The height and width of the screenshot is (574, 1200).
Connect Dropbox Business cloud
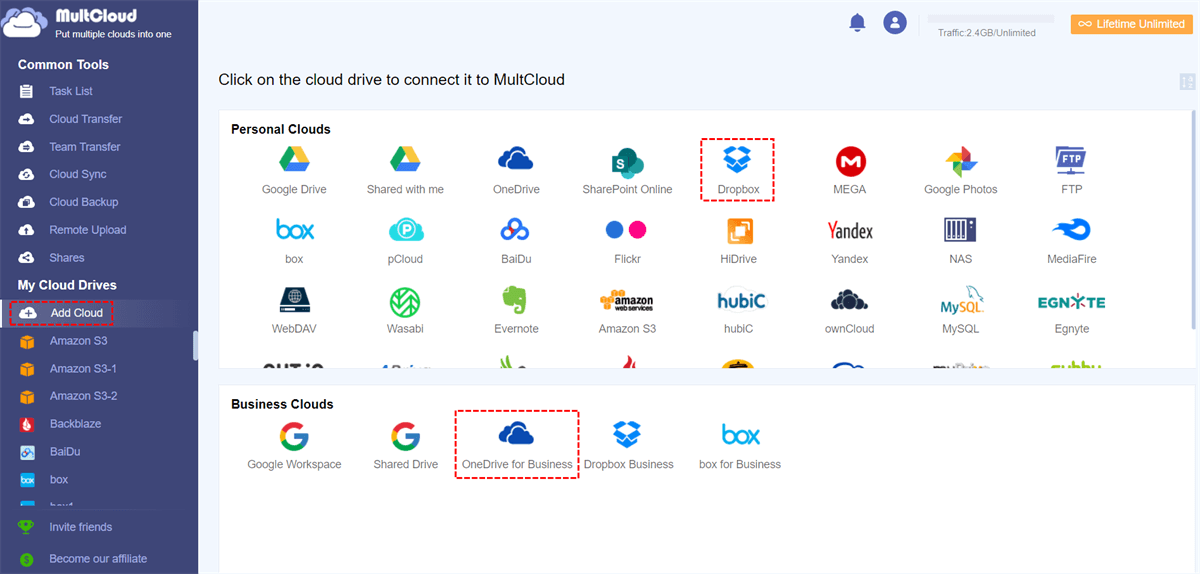pos(628,446)
